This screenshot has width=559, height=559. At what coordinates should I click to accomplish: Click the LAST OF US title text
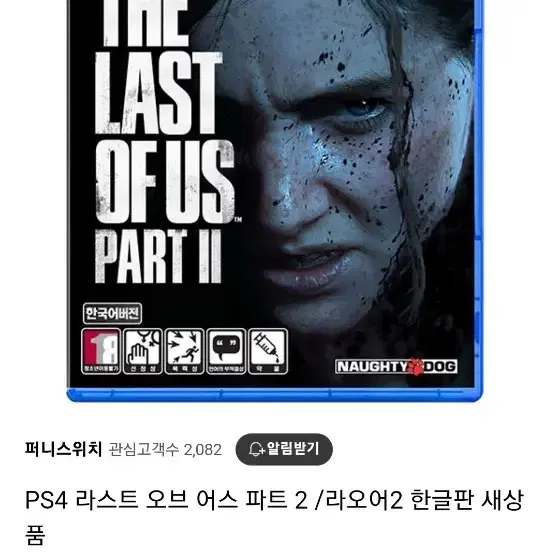coord(165,137)
